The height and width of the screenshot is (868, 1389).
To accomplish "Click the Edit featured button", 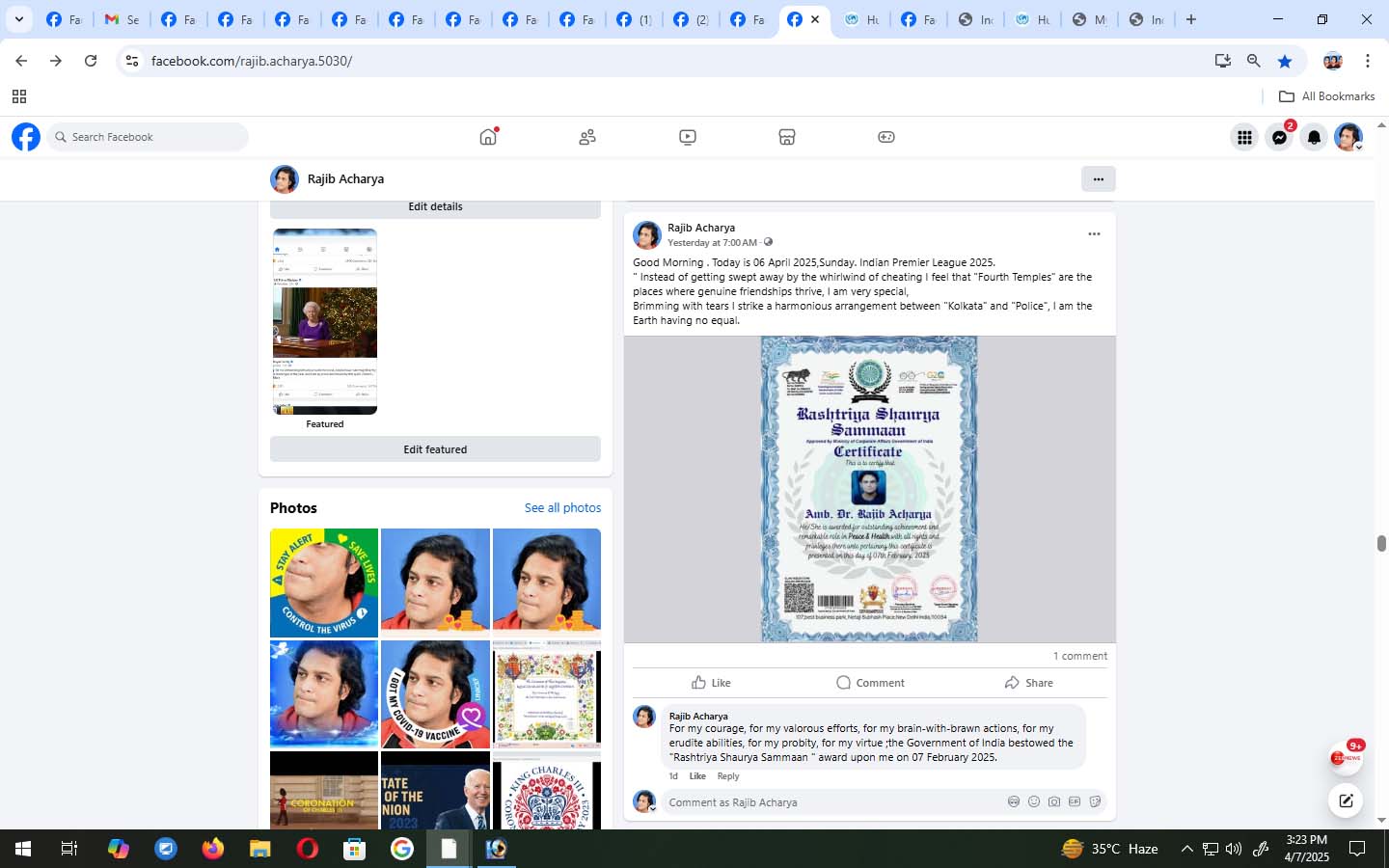I will pyautogui.click(x=435, y=449).
